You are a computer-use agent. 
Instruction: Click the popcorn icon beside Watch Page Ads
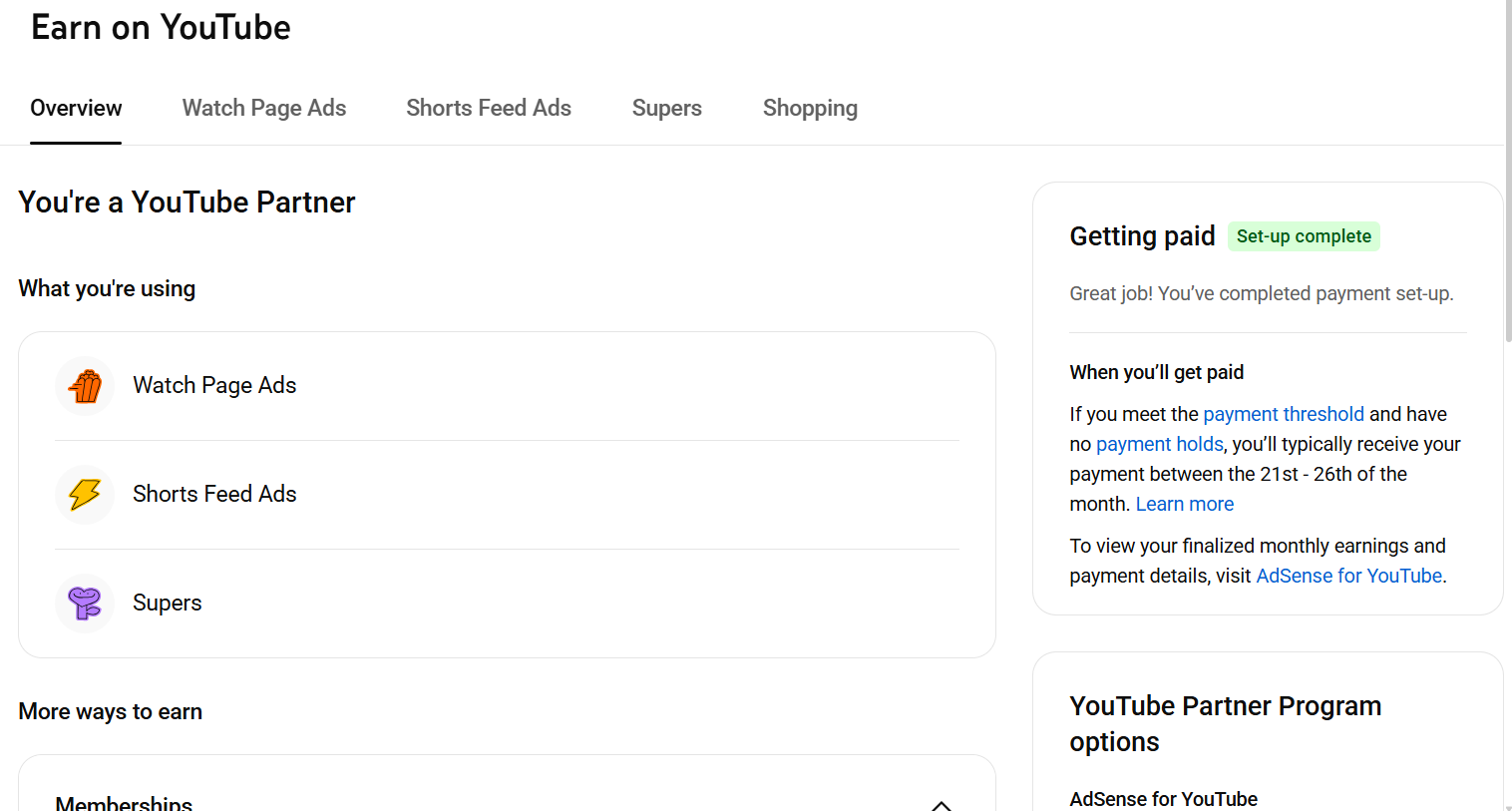[85, 386]
